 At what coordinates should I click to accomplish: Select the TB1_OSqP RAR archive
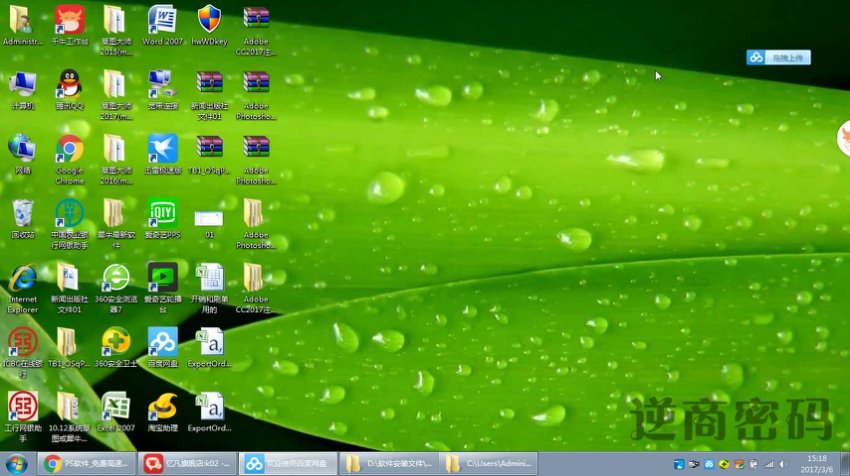click(209, 154)
